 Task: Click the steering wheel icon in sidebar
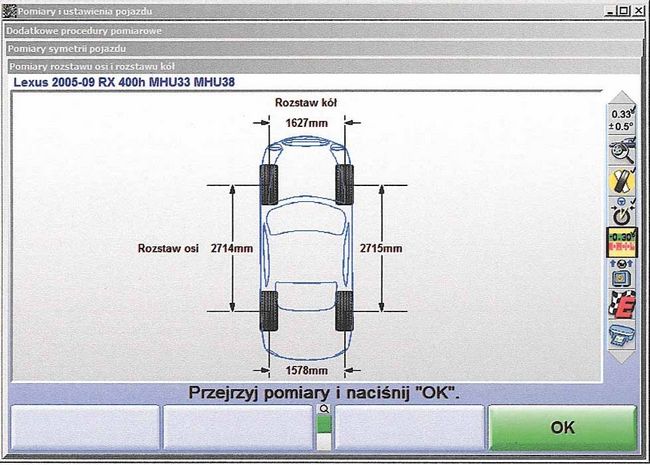pos(622,211)
